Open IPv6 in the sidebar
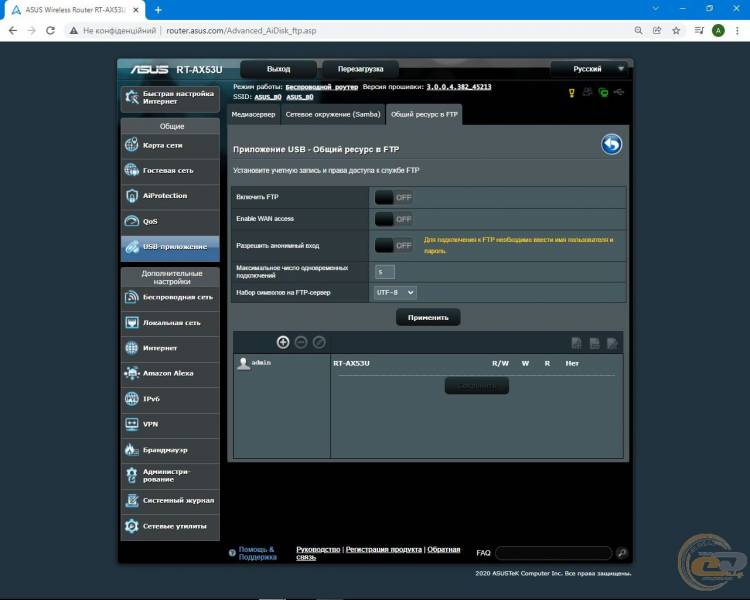 (170, 399)
